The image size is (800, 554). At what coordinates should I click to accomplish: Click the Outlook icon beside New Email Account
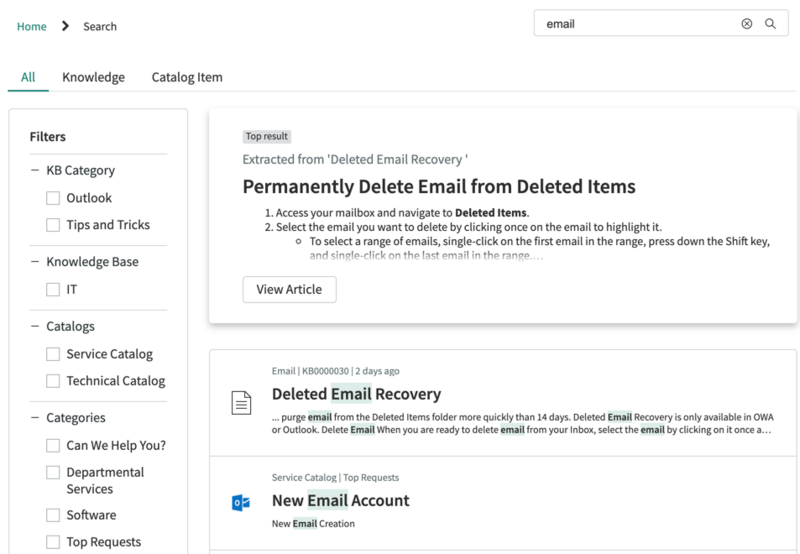(x=241, y=502)
